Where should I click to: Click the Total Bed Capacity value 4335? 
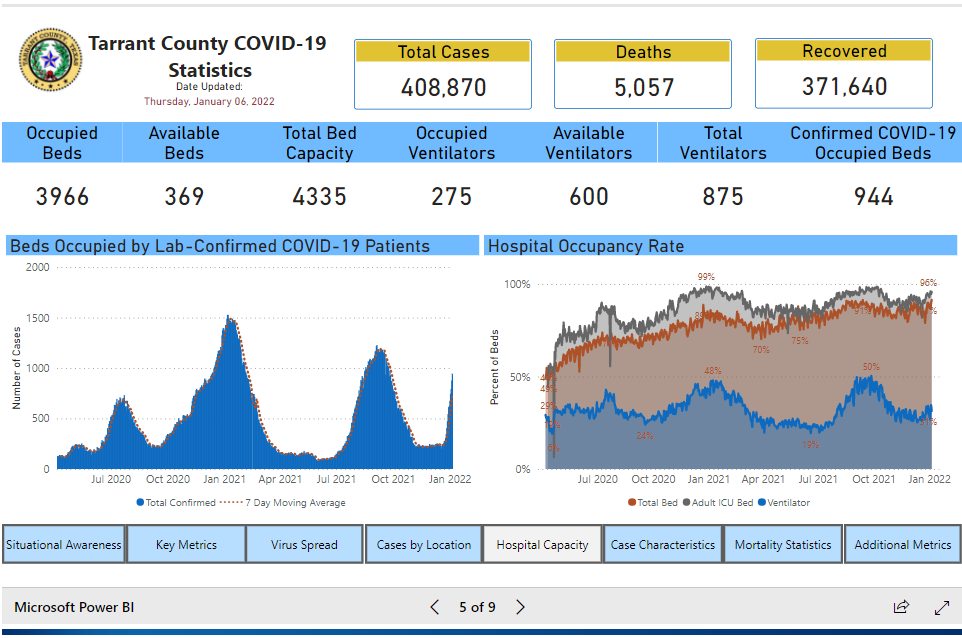(320, 197)
